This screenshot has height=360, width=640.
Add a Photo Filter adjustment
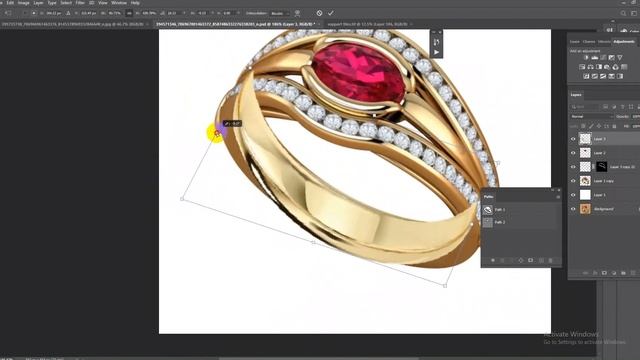(607, 67)
